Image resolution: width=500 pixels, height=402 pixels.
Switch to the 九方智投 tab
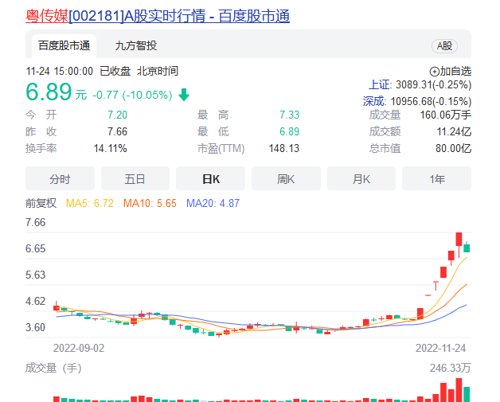tap(136, 46)
